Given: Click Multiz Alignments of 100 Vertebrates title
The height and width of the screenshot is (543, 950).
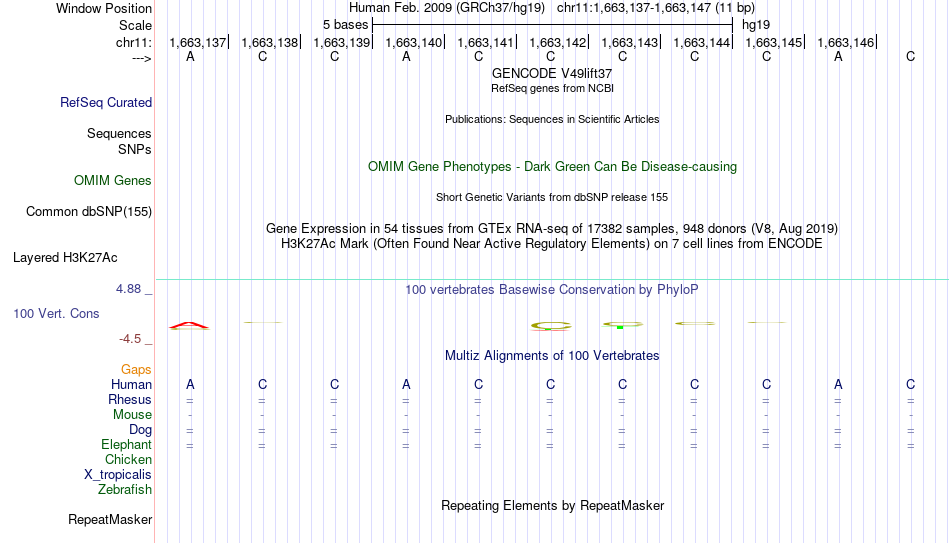Looking at the screenshot, I should (x=552, y=356).
